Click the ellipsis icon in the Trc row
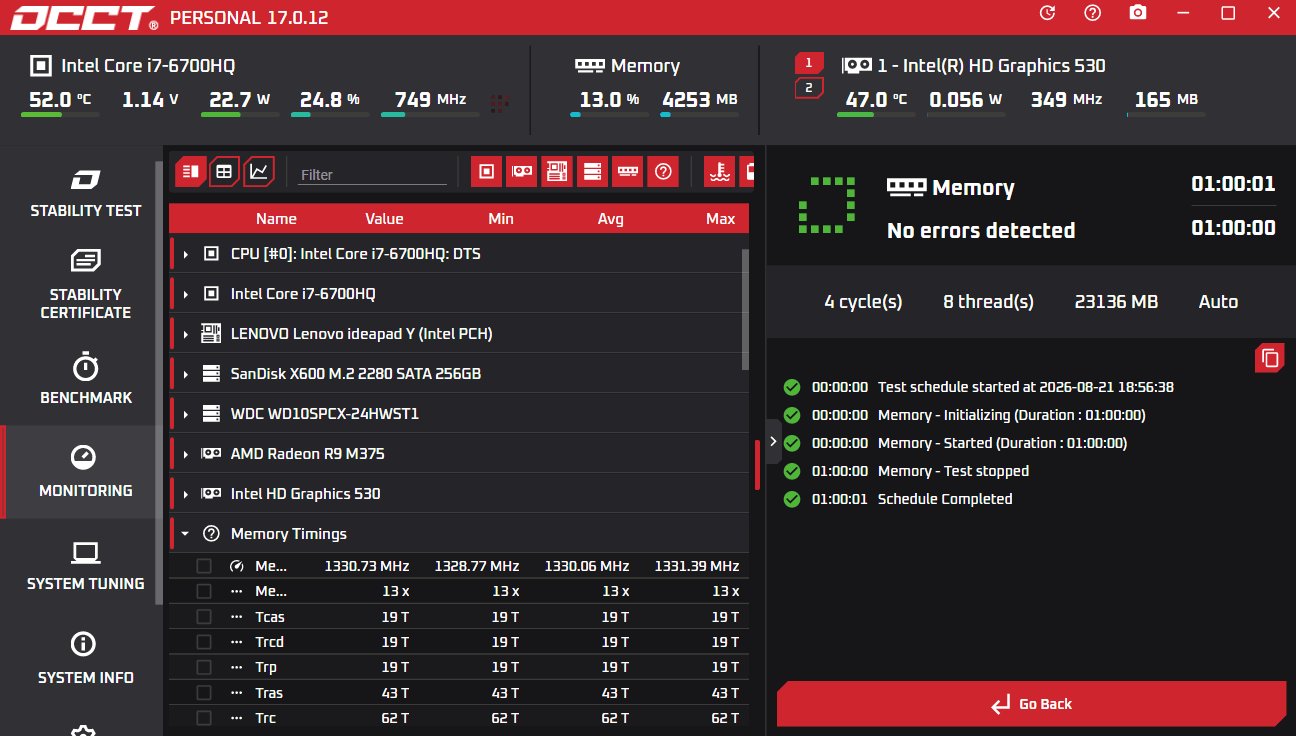1296x736 pixels. coord(237,718)
